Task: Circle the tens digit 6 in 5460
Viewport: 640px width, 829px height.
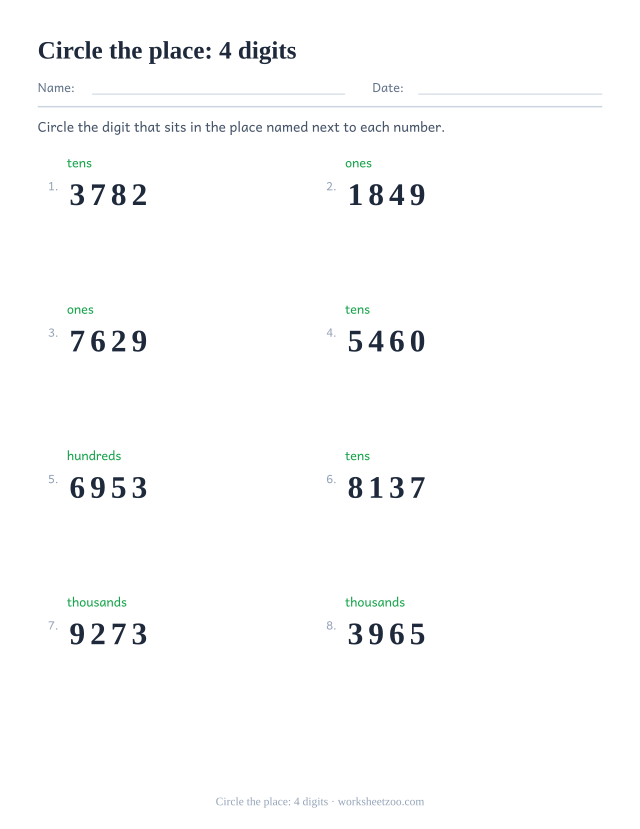Action: tap(397, 342)
